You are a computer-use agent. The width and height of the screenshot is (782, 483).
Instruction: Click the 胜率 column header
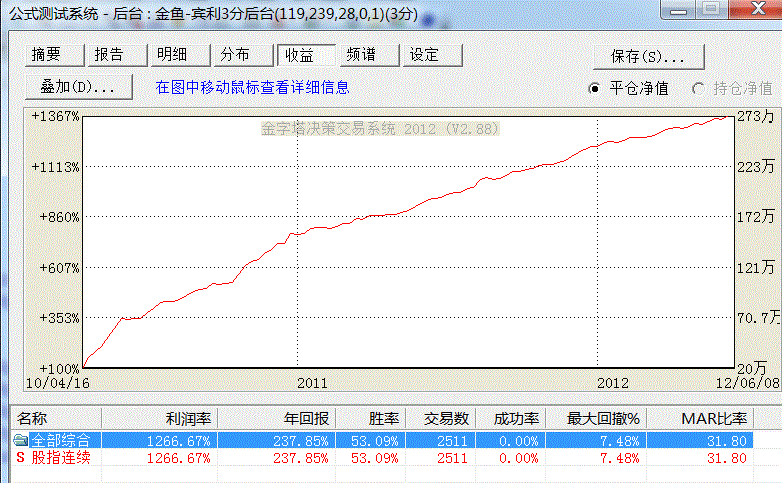pos(371,418)
